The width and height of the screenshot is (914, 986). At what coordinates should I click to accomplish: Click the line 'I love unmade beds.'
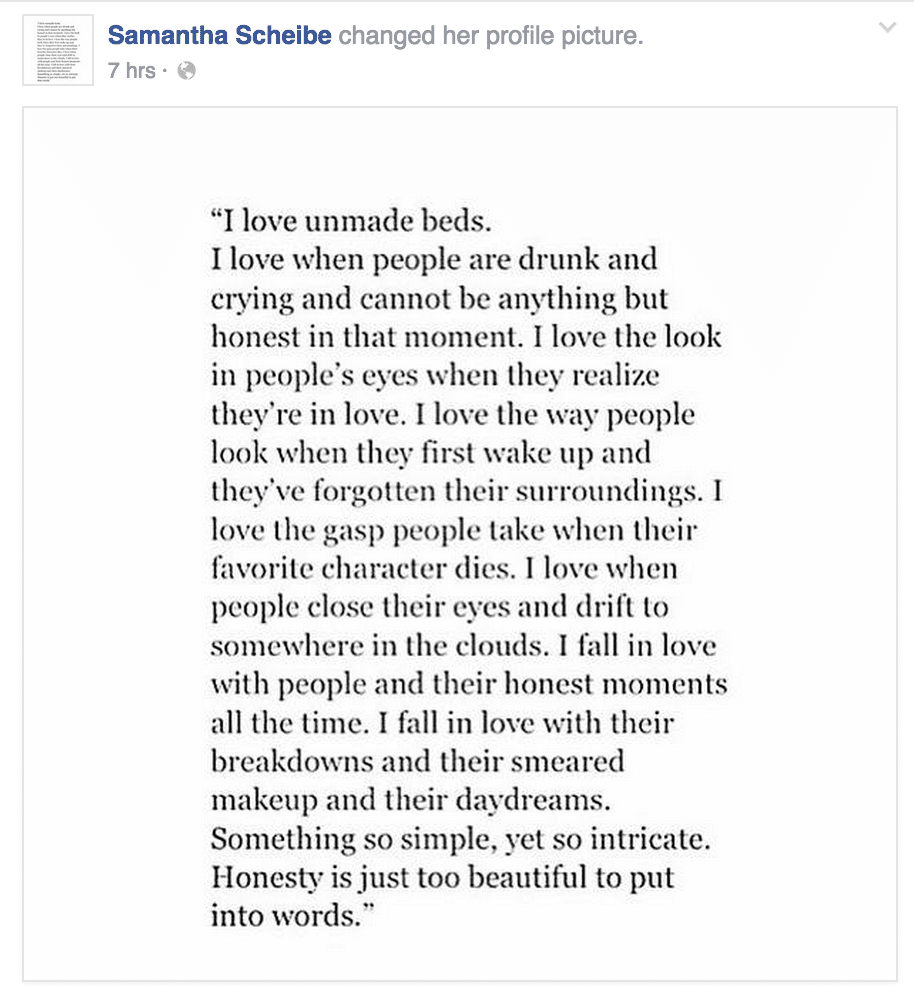tap(351, 221)
